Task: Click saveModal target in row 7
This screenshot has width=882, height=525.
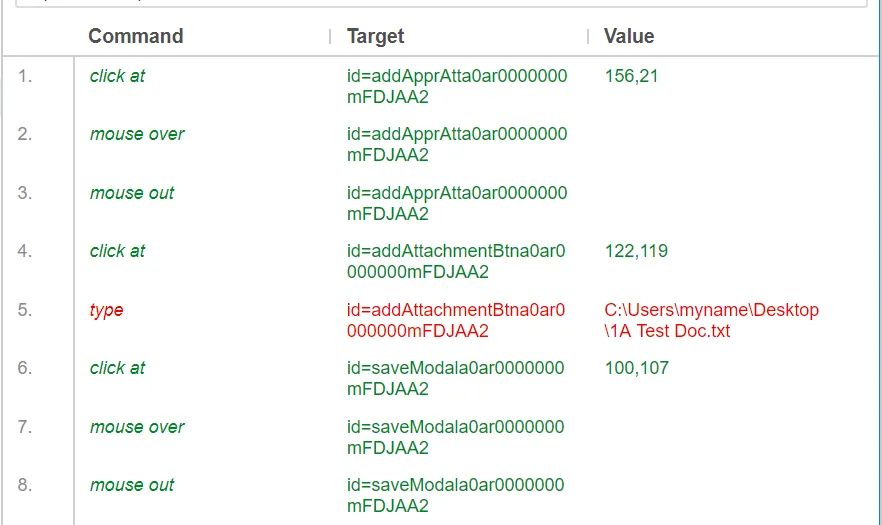Action: pyautogui.click(x=456, y=437)
